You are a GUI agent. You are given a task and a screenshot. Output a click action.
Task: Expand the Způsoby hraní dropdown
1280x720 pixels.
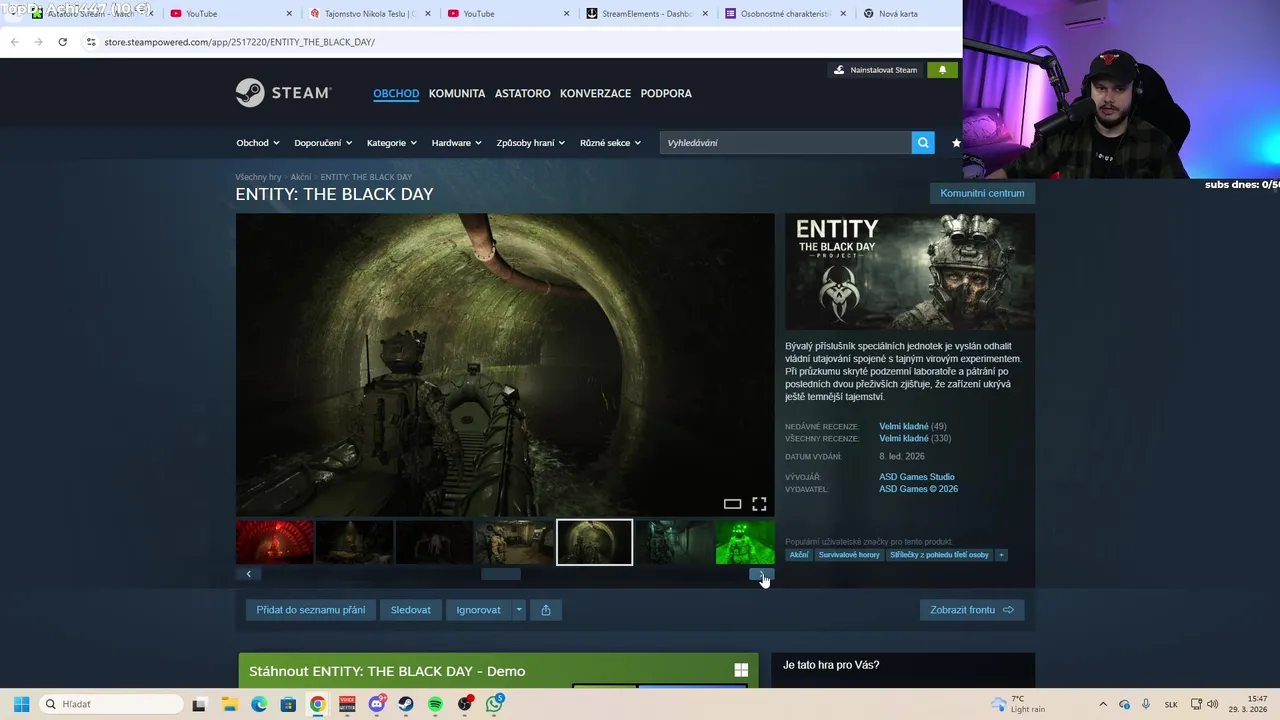[x=531, y=143]
